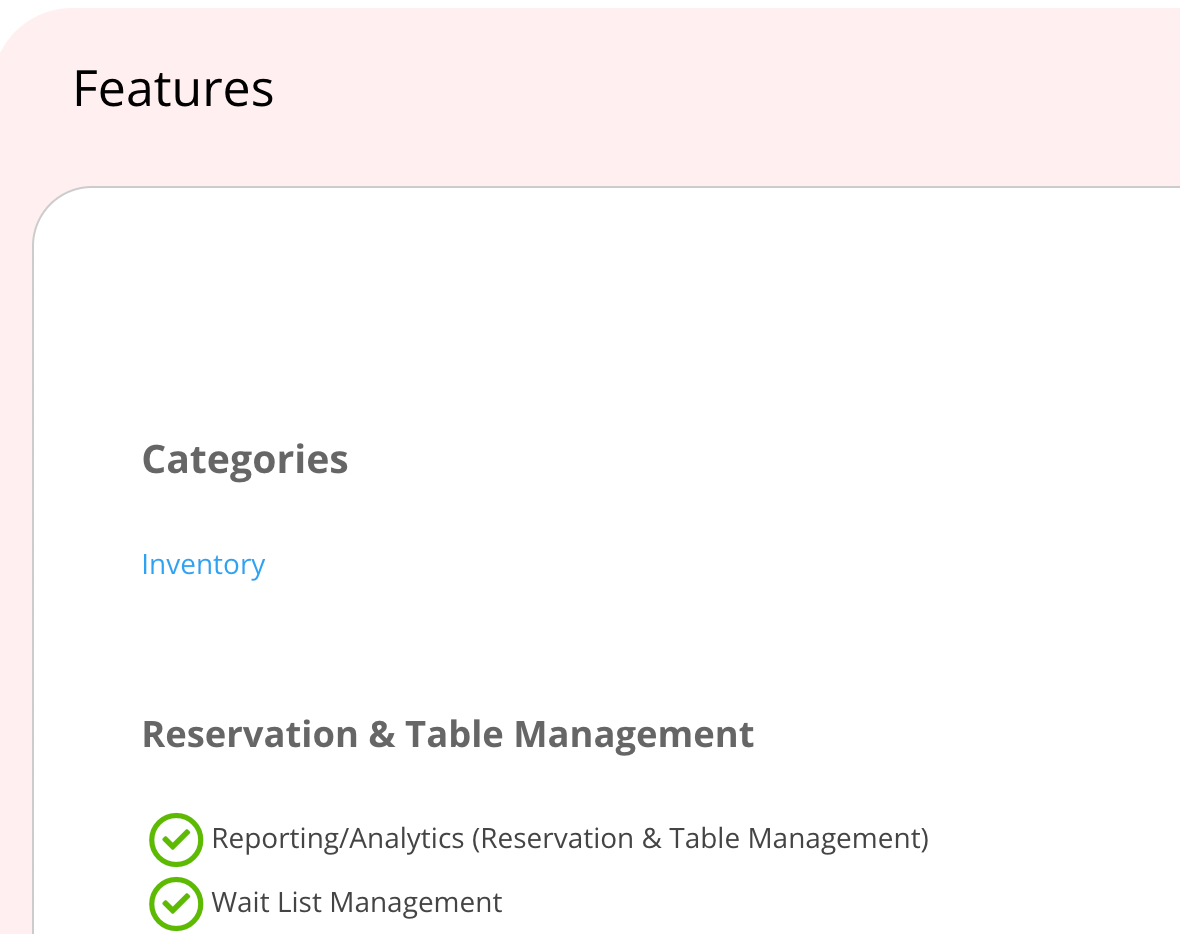
Task: Click empty area above Categories in white card
Action: [x=602, y=316]
